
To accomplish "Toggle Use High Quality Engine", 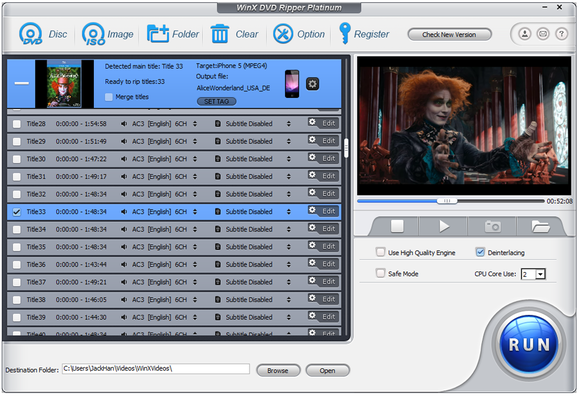I will tap(380, 252).
